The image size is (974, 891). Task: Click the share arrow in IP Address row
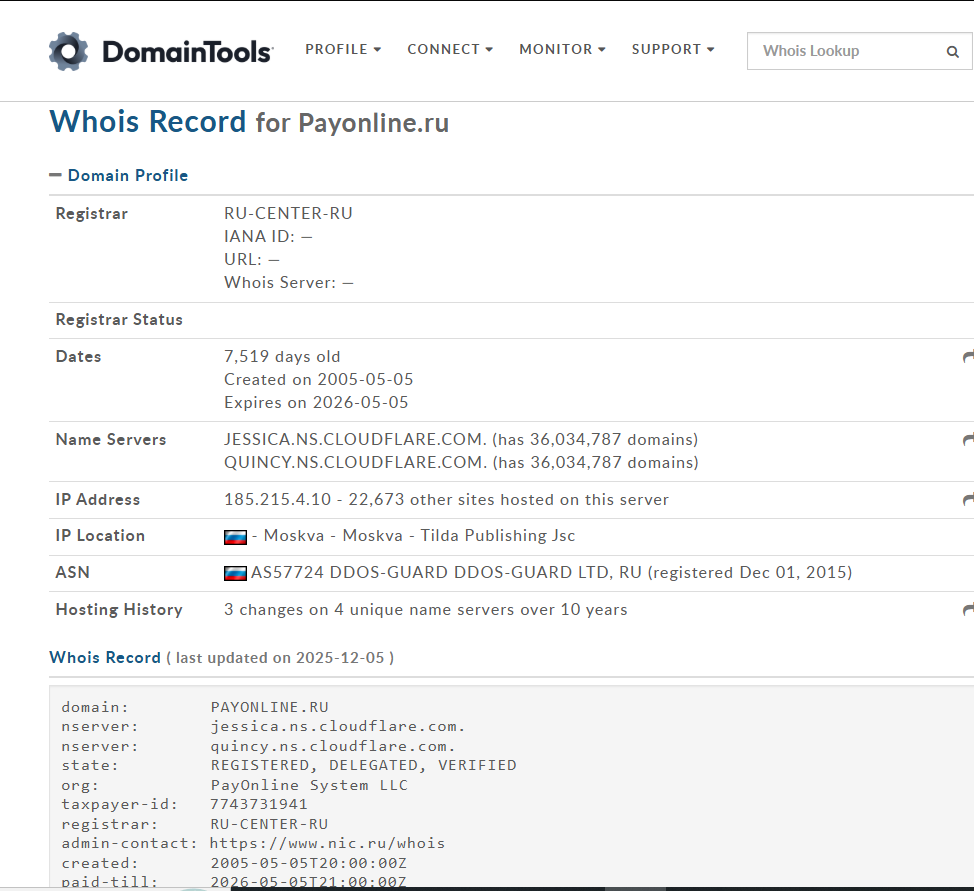tap(967, 500)
